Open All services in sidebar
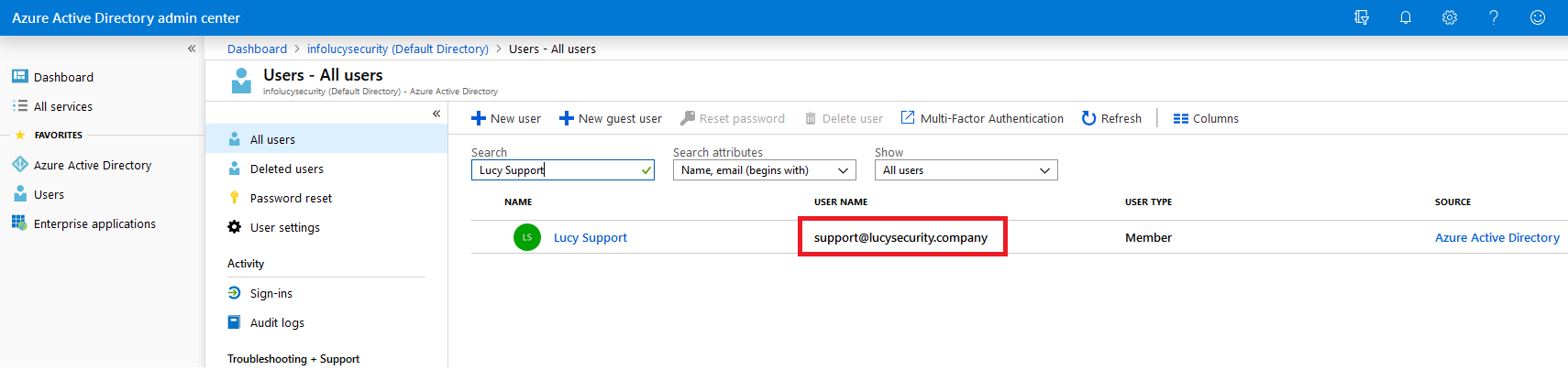 [63, 106]
